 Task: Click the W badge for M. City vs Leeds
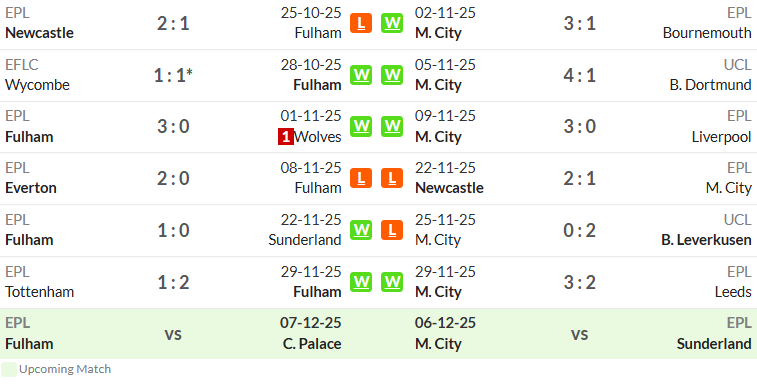coord(392,282)
